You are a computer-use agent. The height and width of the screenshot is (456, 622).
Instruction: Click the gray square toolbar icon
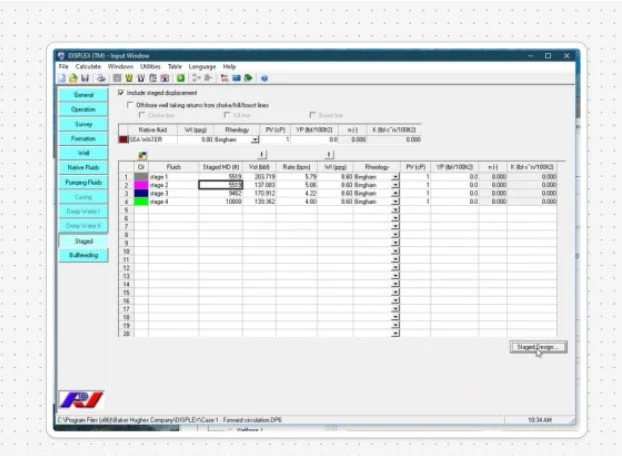117,78
